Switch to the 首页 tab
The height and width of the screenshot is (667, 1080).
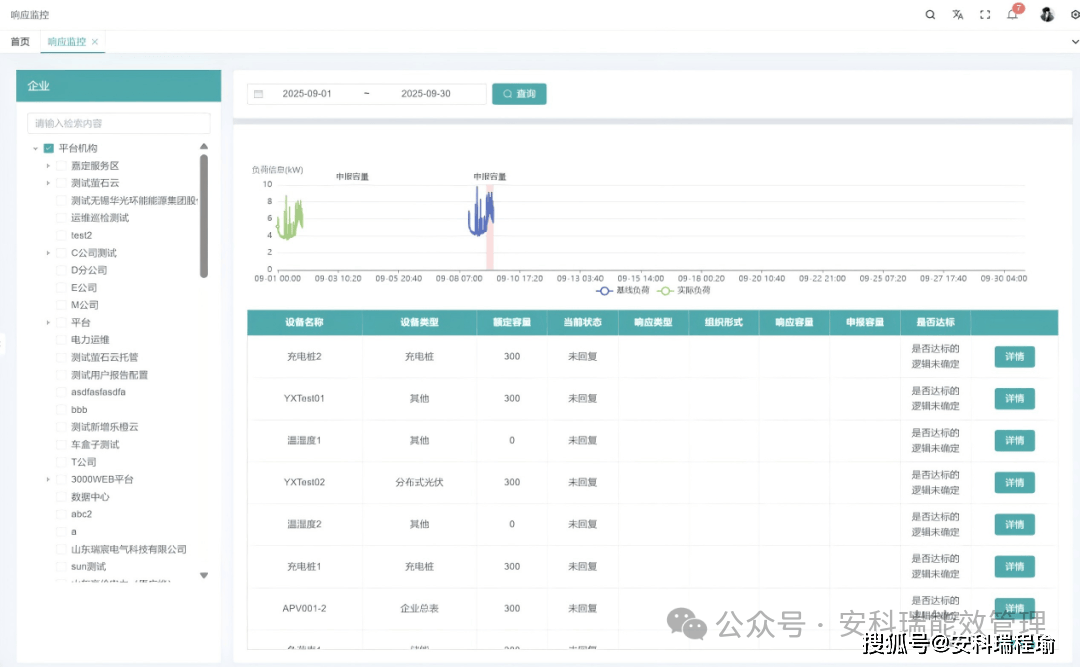click(20, 42)
